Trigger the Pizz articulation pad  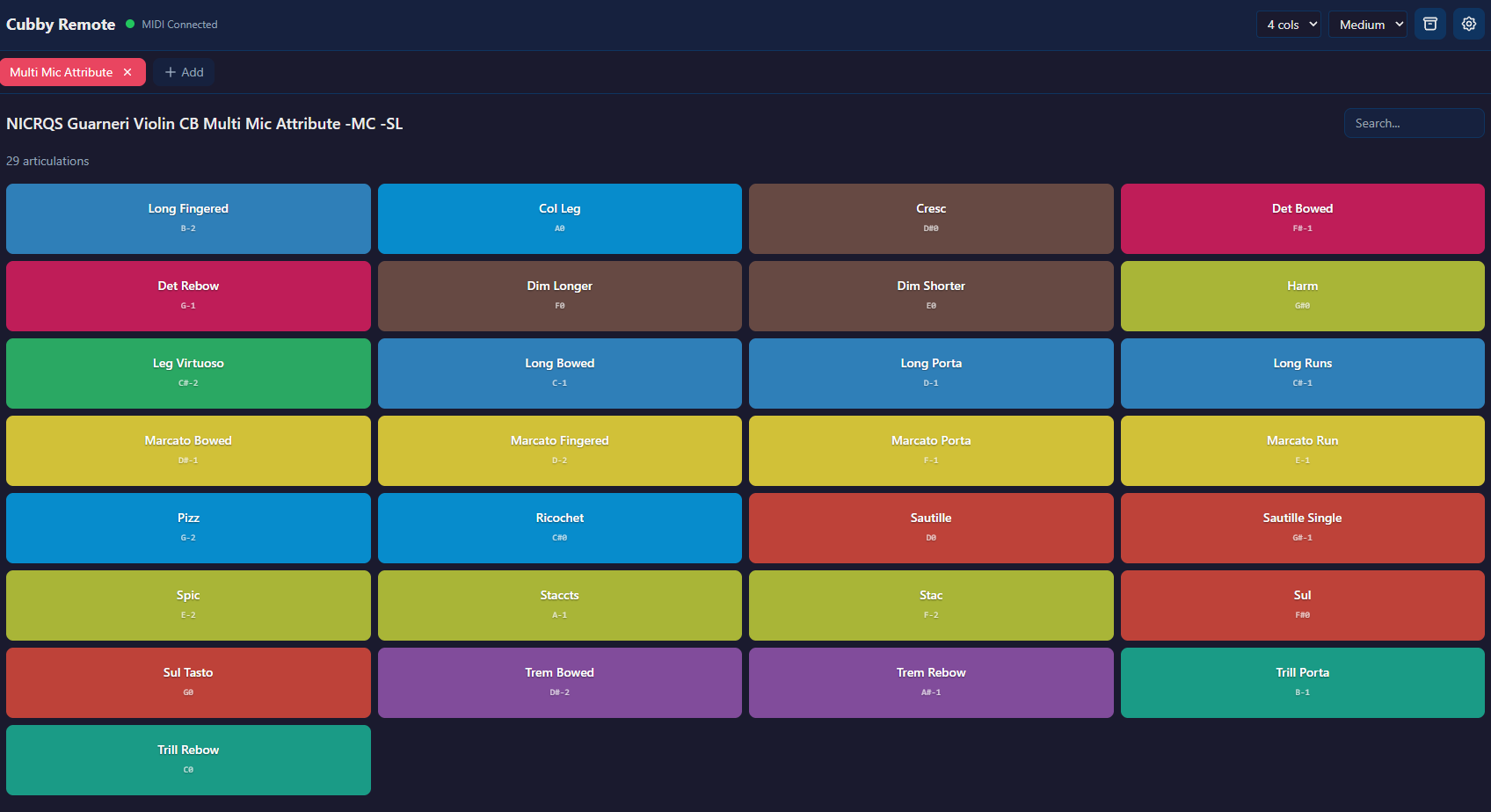[x=188, y=527]
